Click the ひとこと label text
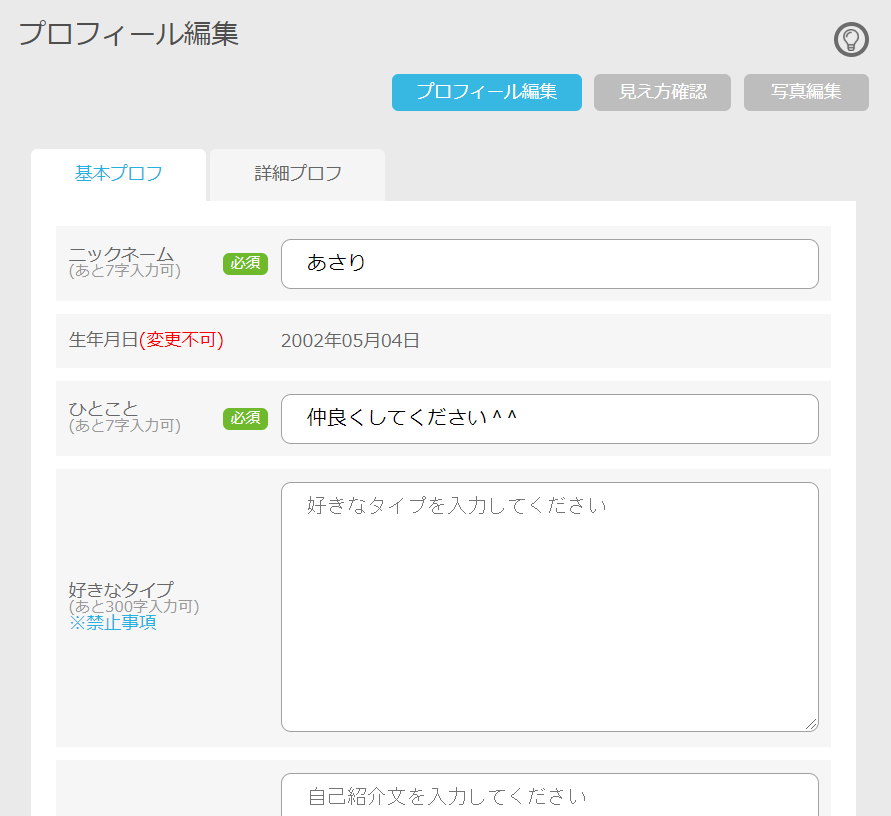 (x=103, y=409)
